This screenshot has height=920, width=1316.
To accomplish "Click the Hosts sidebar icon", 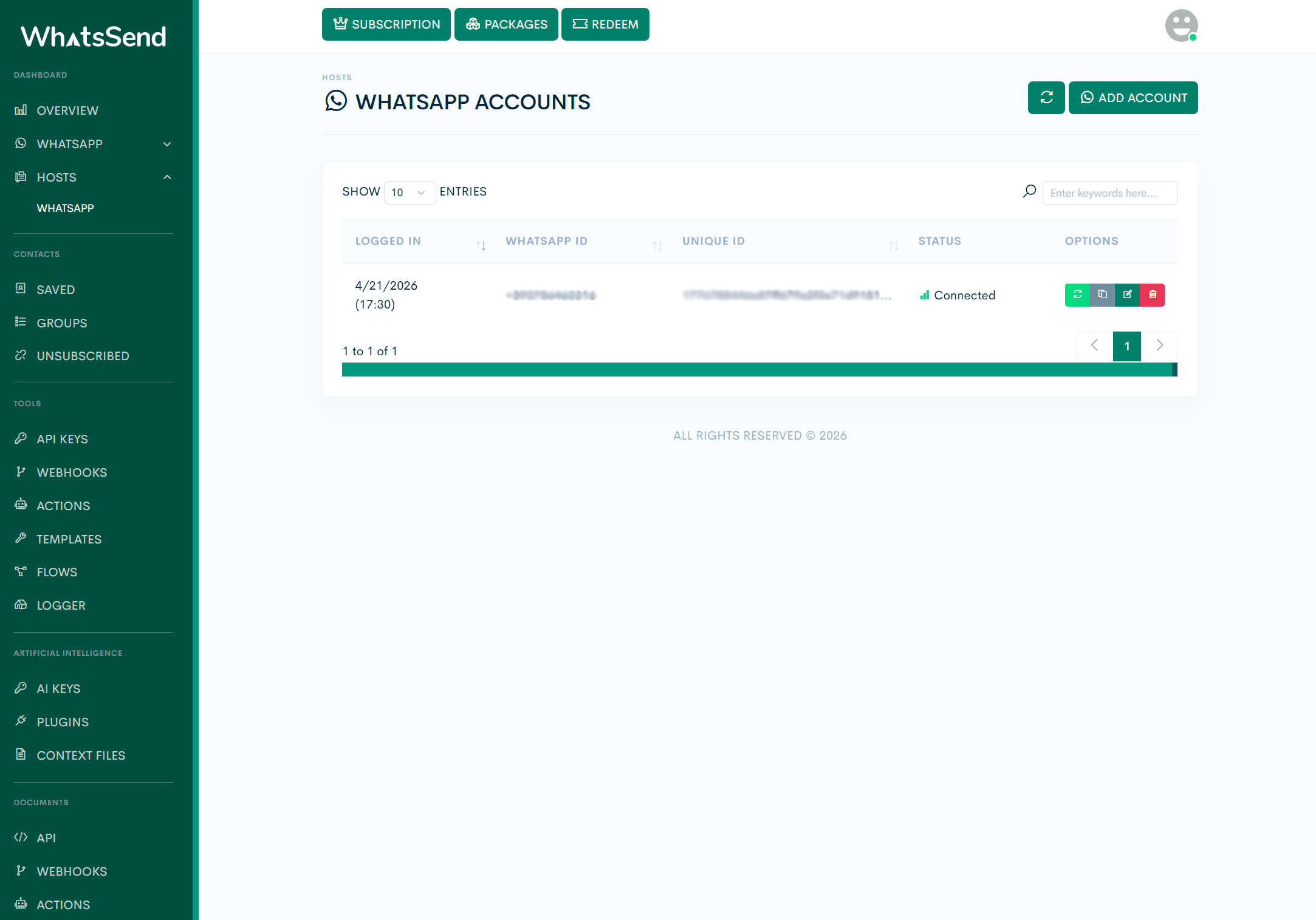I will click(x=21, y=176).
